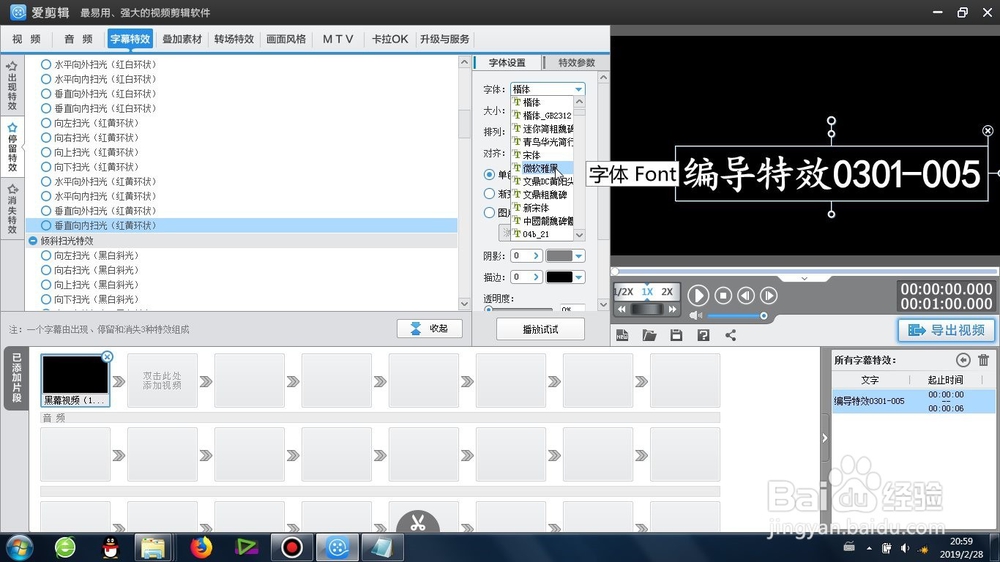The height and width of the screenshot is (562, 1000).
Task: Close the subtitle text box in preview
Action: pyautogui.click(x=987, y=131)
